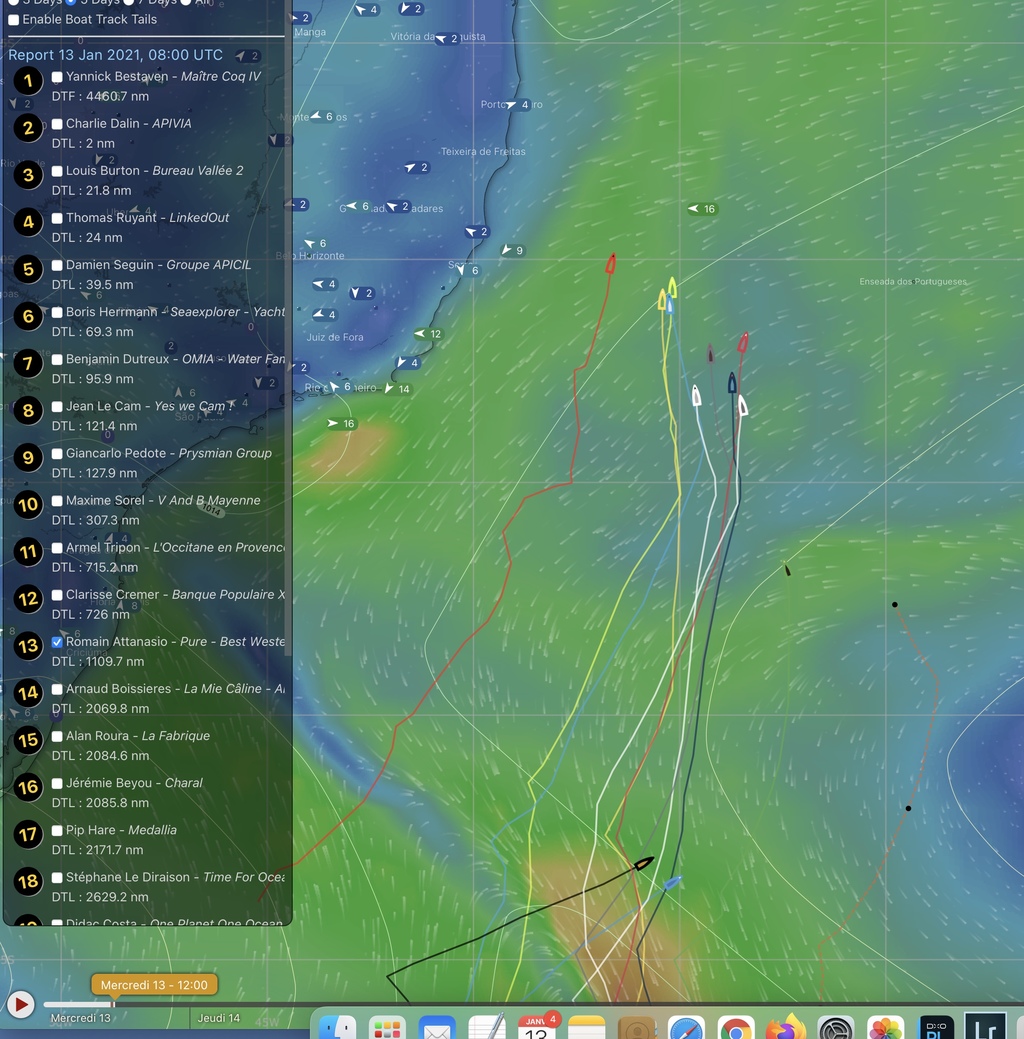Image resolution: width=1024 pixels, height=1039 pixels.
Task: Click the wind marker showing 14 near Rio
Action: pos(398,389)
